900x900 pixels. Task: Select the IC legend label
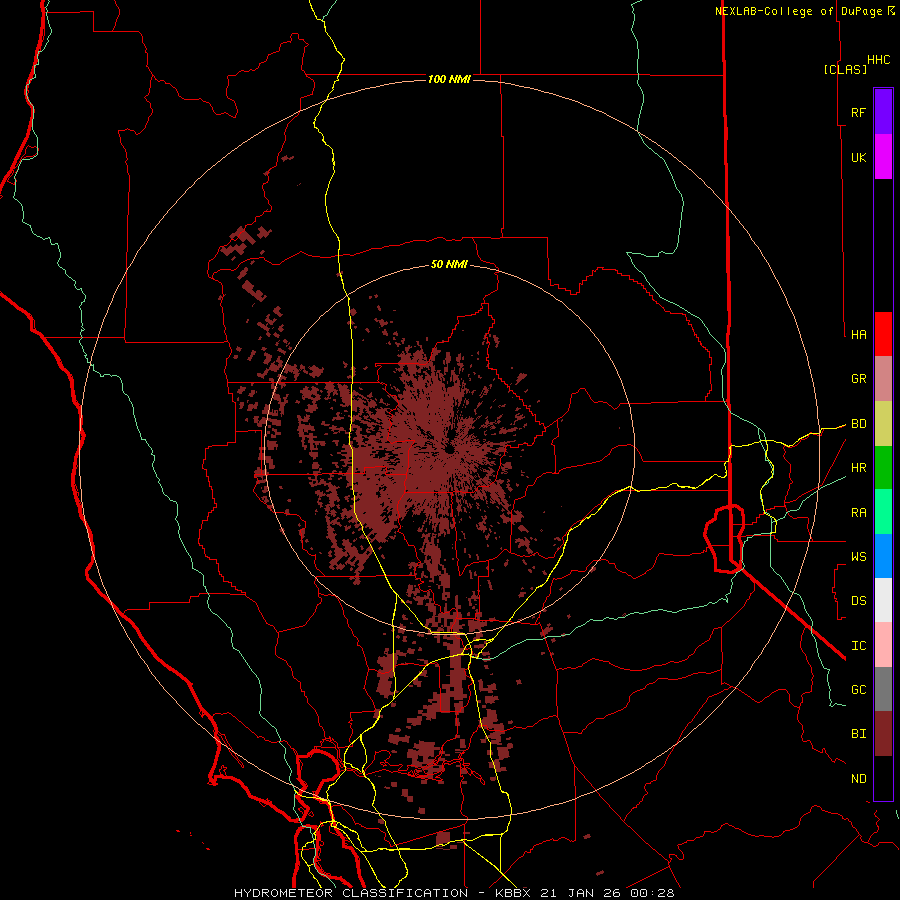(858, 646)
